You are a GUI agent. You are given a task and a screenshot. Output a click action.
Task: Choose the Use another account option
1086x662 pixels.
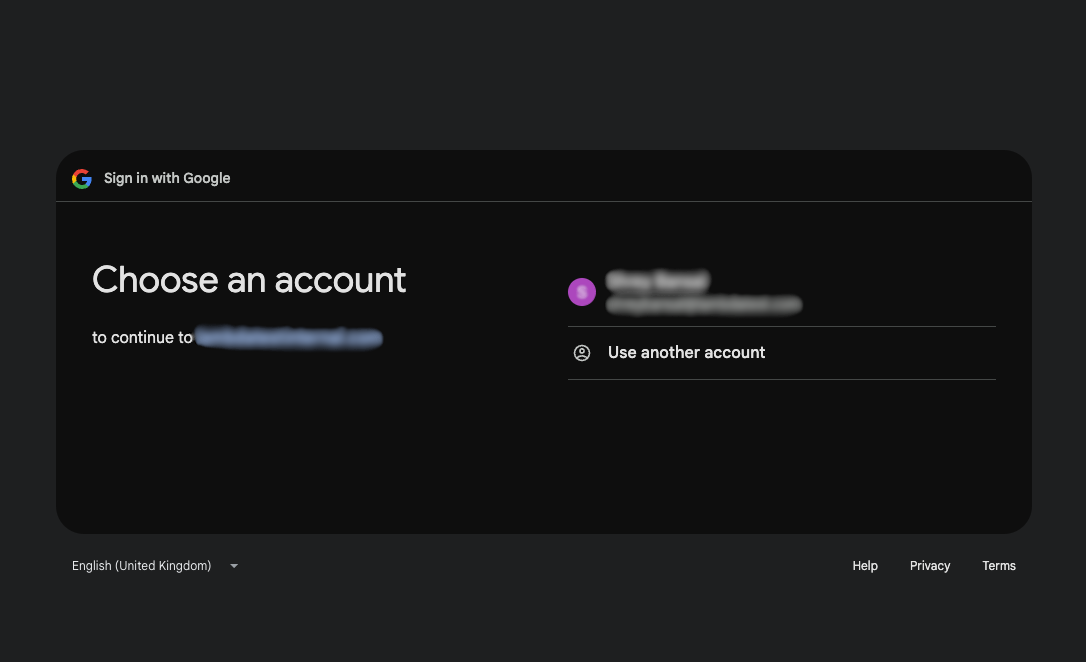686,353
